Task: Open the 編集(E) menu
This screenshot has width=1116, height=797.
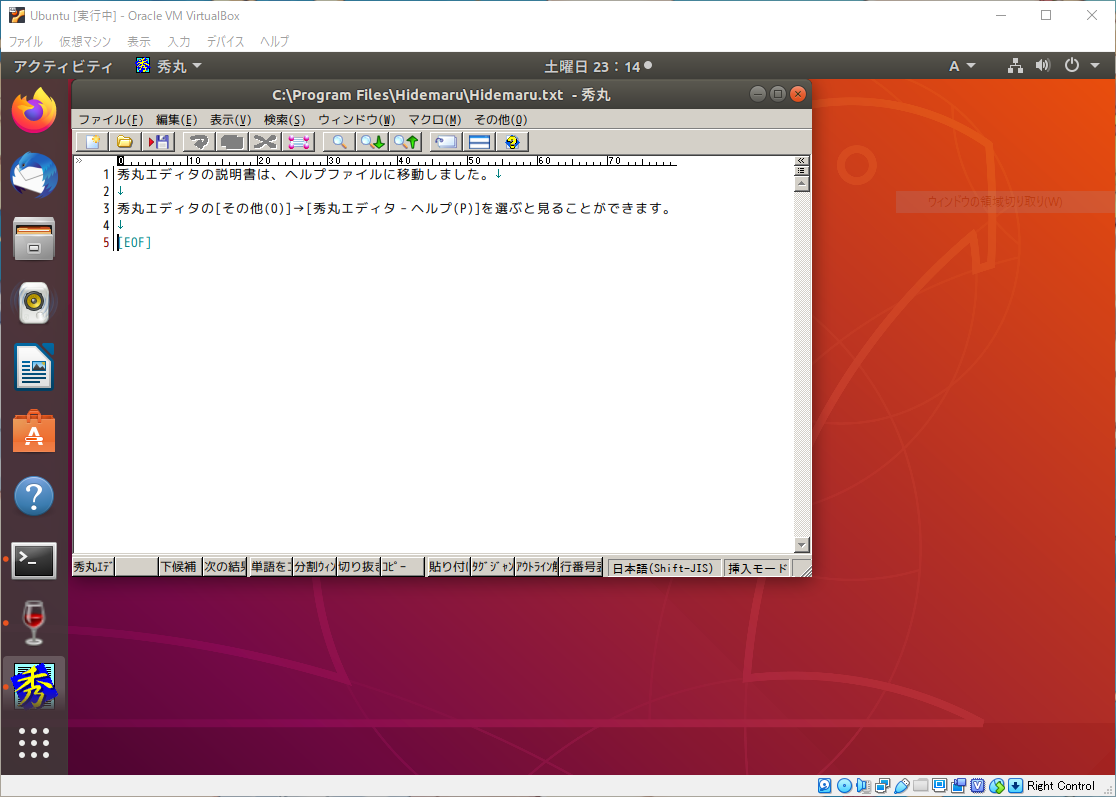Action: pyautogui.click(x=177, y=120)
